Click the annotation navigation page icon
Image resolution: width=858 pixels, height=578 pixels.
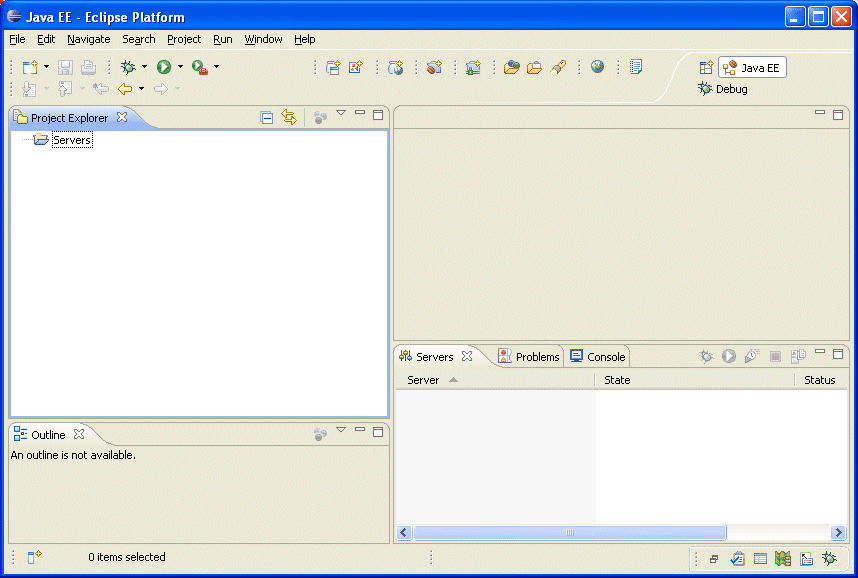pyautogui.click(x=635, y=67)
